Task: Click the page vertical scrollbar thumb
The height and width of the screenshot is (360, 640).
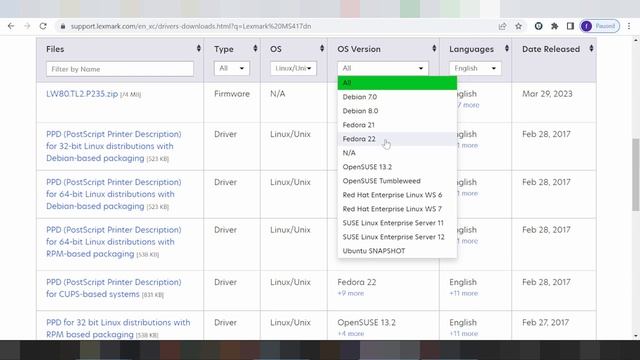Action: click(x=636, y=175)
